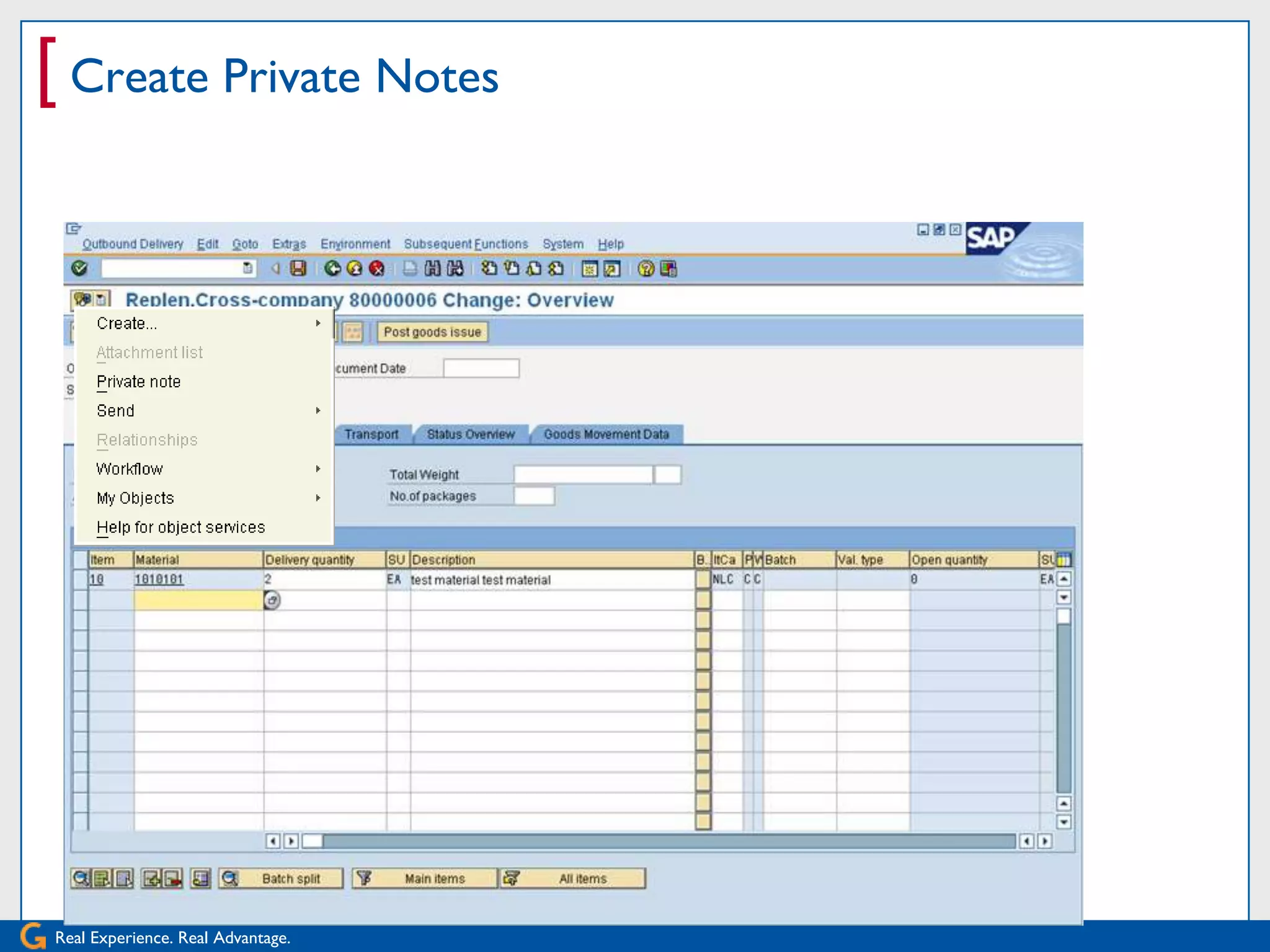Toggle the batch indicator box in item 10 row
Viewport: 1270px width, 952px height.
click(703, 580)
